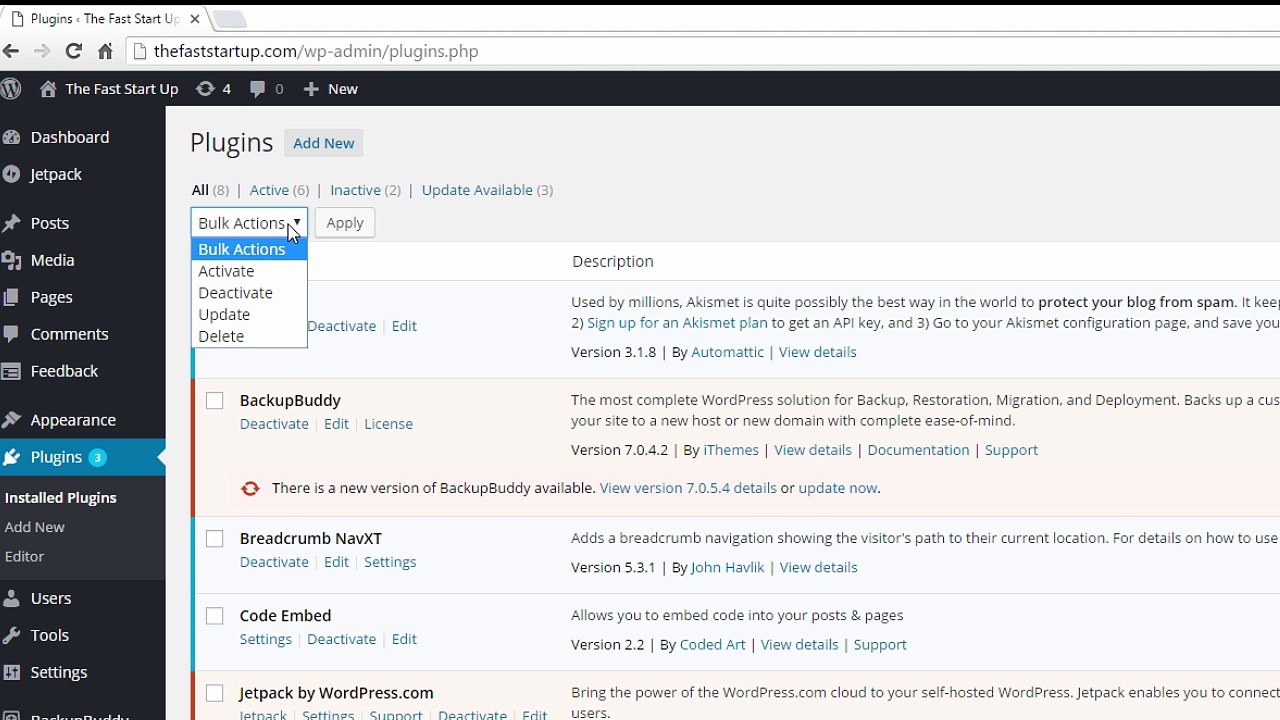Go forward in the browser

(x=42, y=51)
